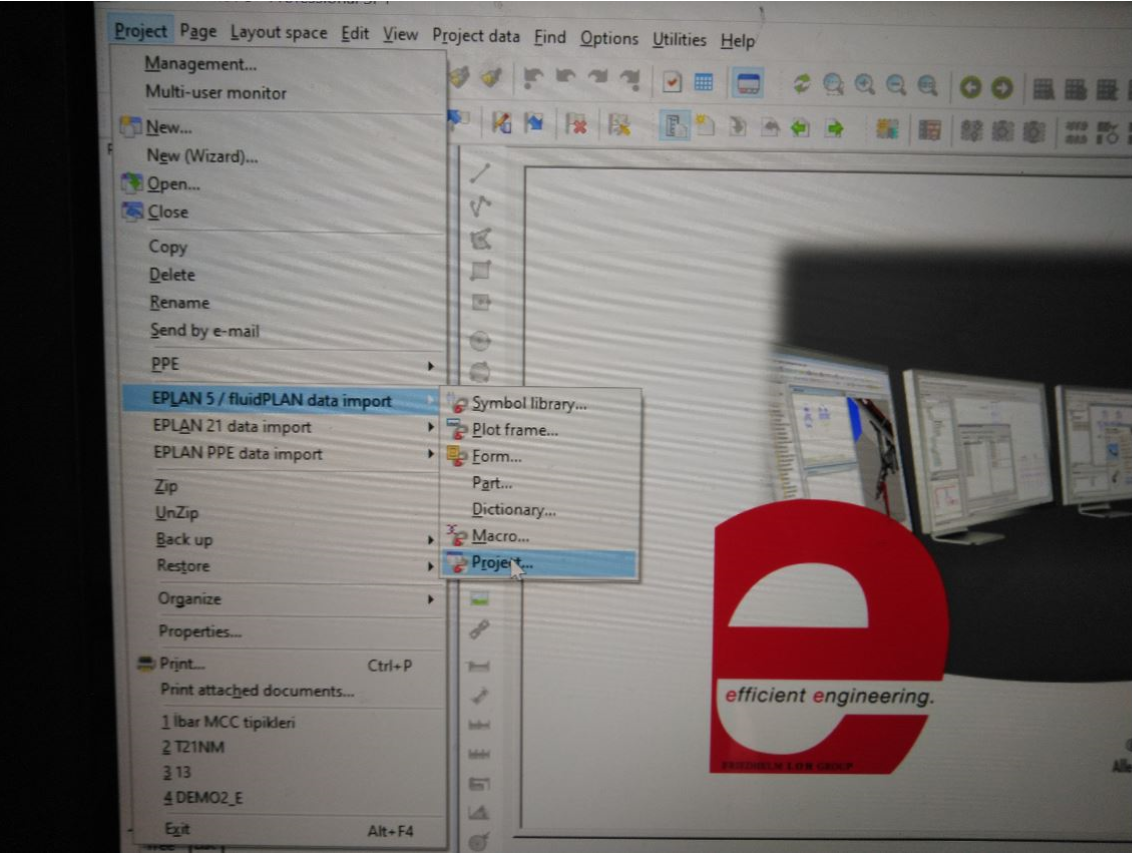
Task: Open the Page menu
Action: (x=199, y=32)
